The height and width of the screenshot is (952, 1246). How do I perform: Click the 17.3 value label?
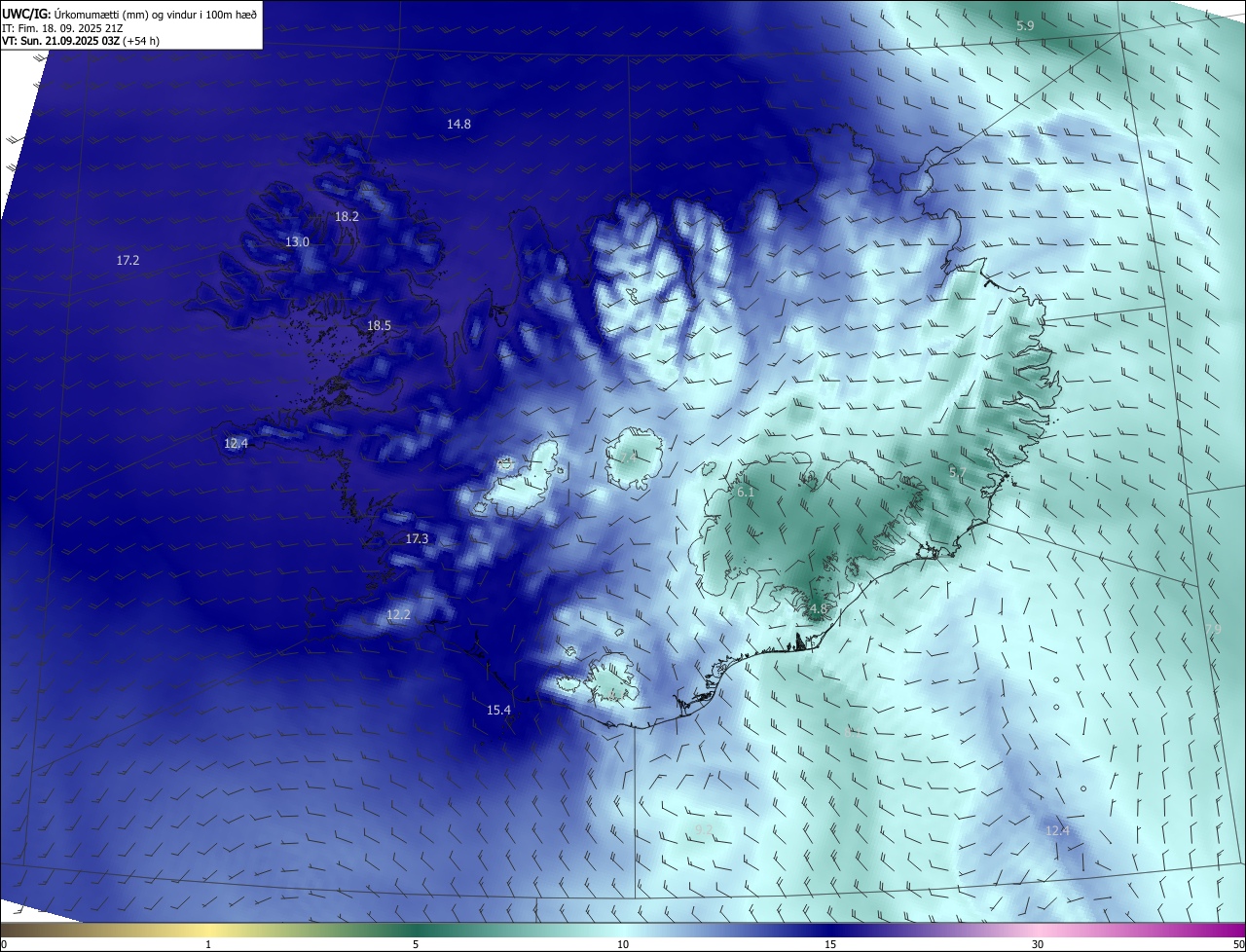[417, 539]
